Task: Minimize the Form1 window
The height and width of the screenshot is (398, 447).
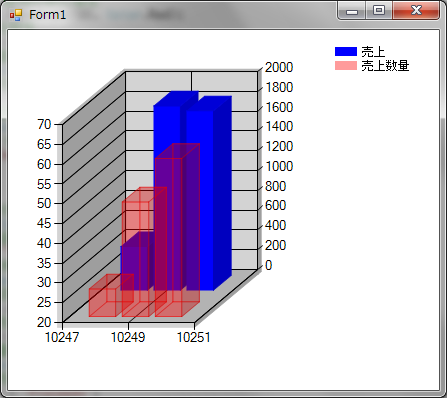Action: pos(352,11)
